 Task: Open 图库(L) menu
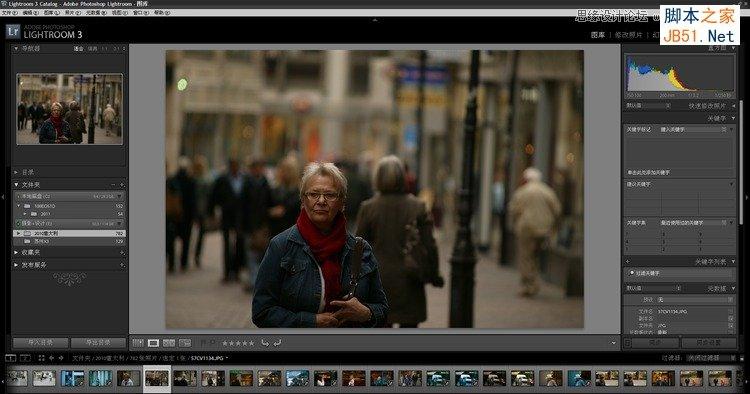coord(51,13)
